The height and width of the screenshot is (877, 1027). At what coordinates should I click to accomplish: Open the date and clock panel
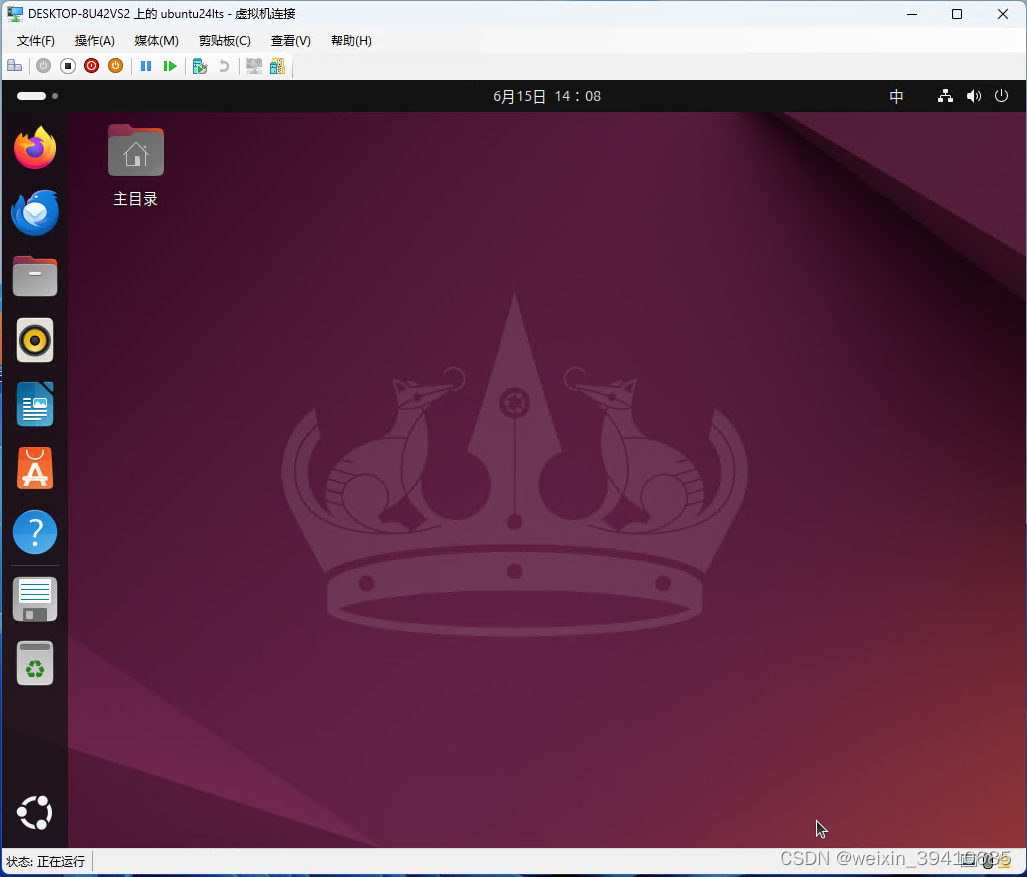(x=546, y=96)
